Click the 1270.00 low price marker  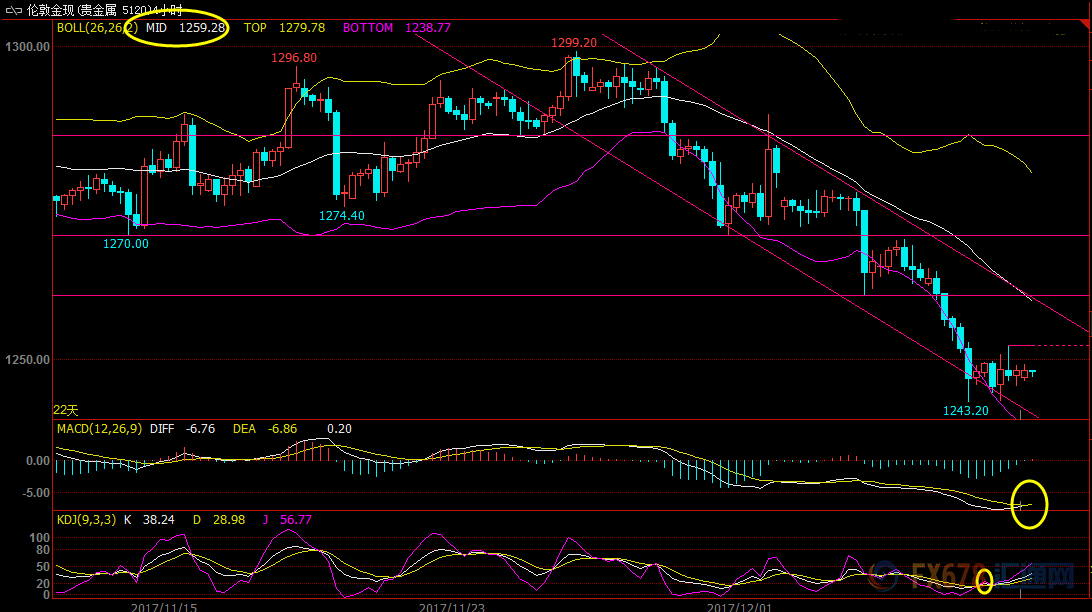click(x=126, y=243)
